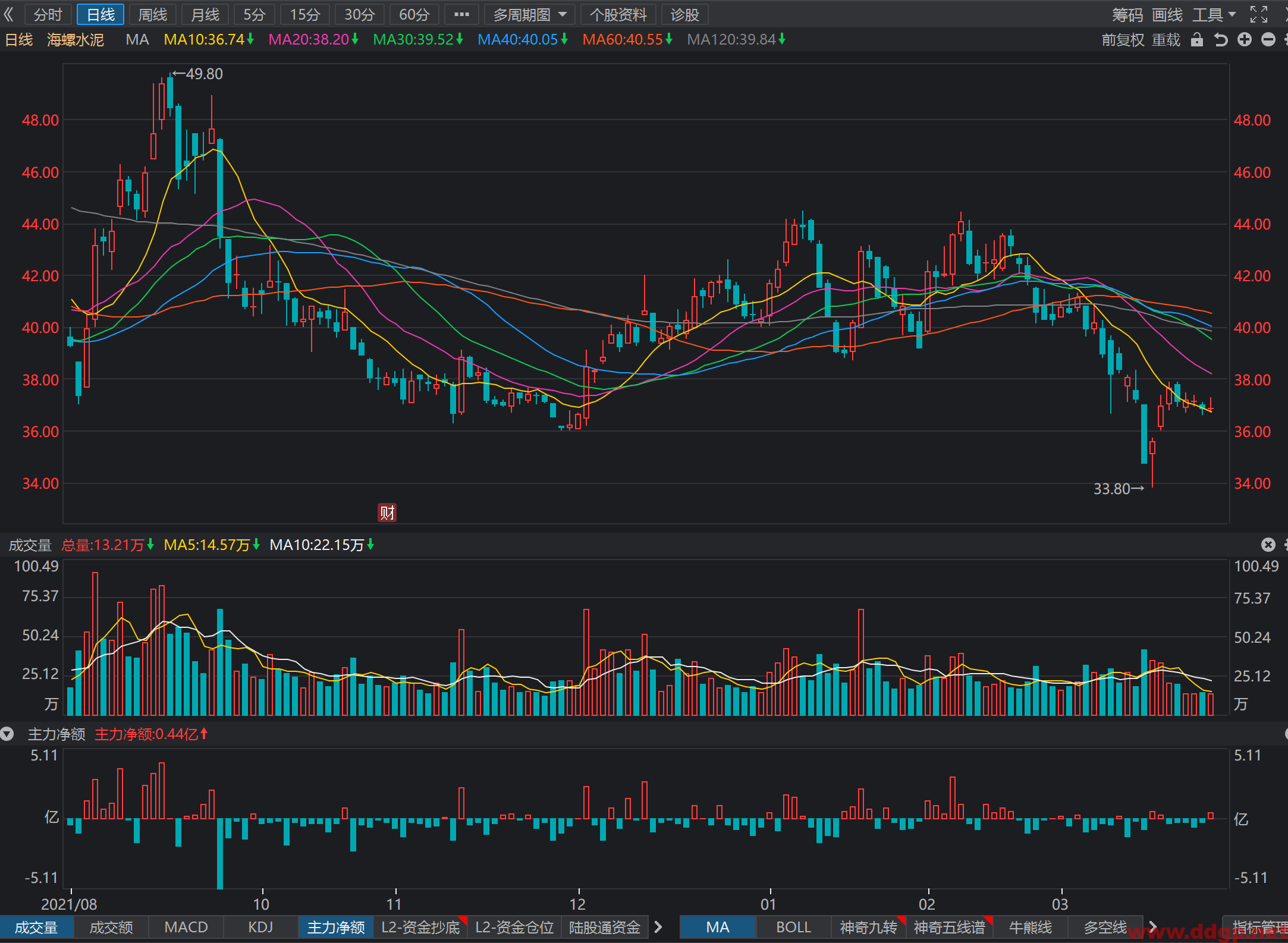The height and width of the screenshot is (943, 1288).
Task: Click the 财 marker on the chart
Action: [387, 512]
